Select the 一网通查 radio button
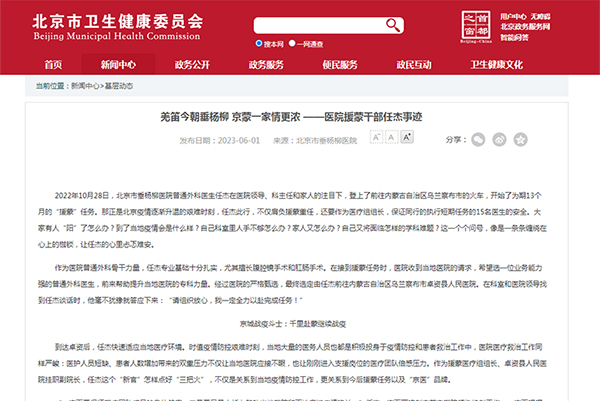This screenshot has width=600, height=401. coord(291,44)
